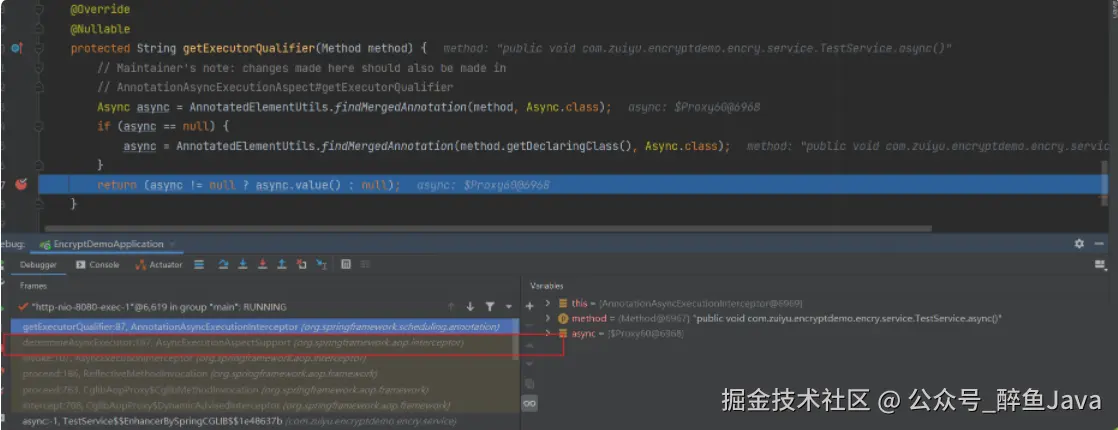
Task: Click the @Nullable annotation in editor
Action: 100,29
